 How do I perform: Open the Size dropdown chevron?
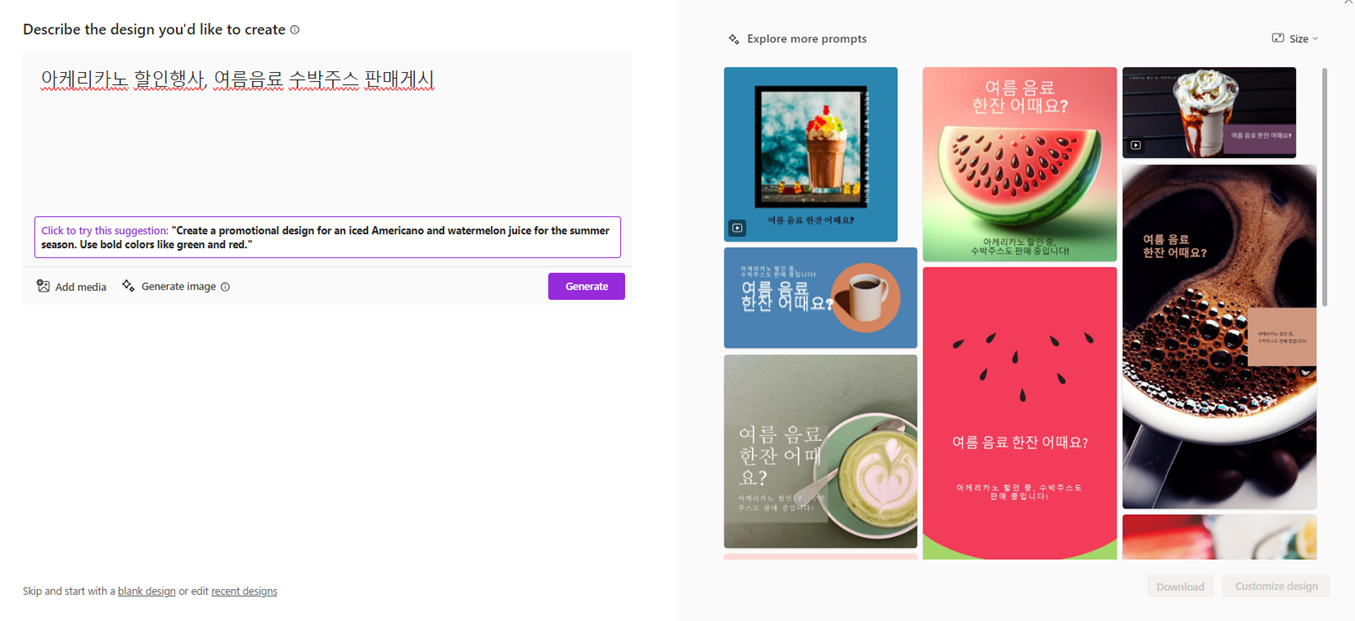(x=1315, y=39)
